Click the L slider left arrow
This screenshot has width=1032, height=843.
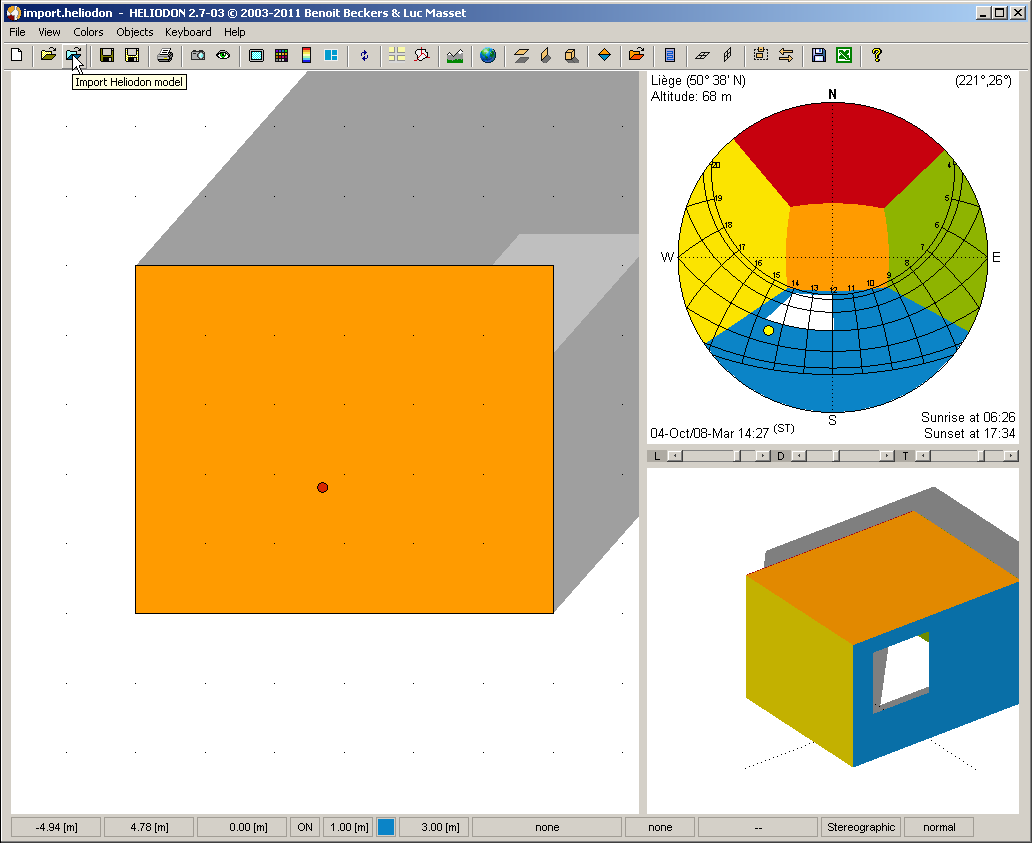coord(675,455)
